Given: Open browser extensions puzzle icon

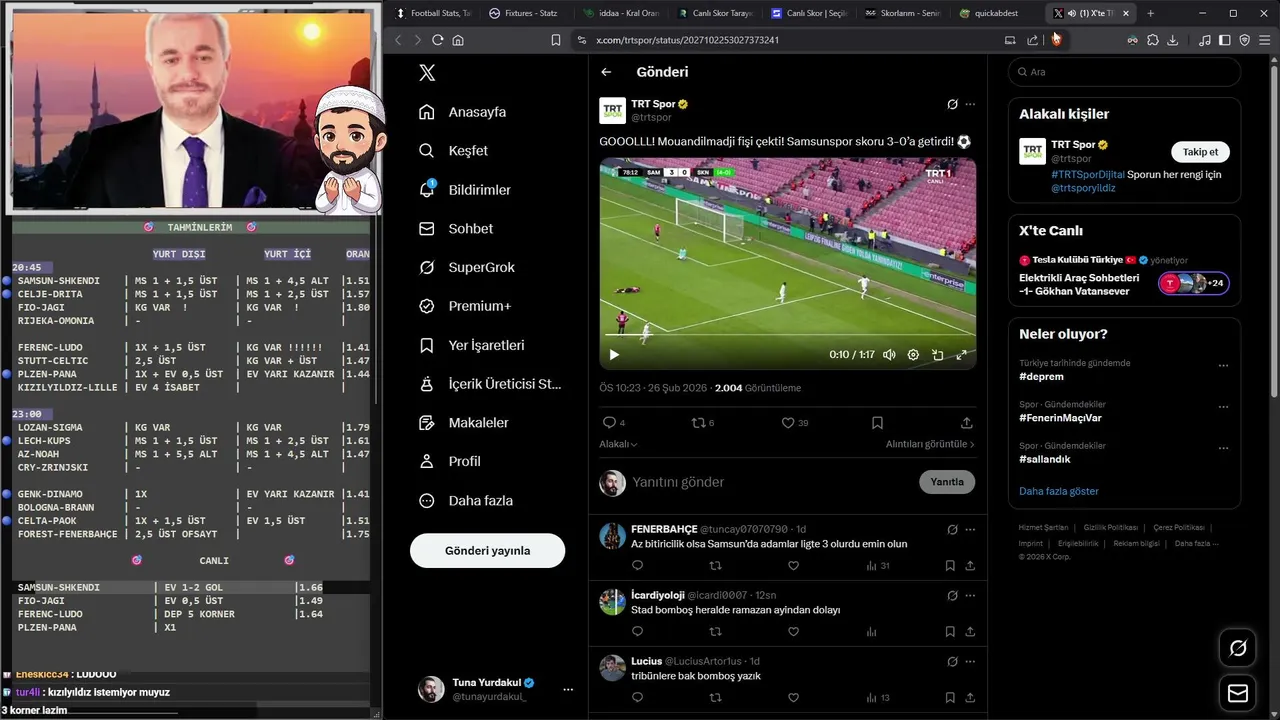Looking at the screenshot, I should coord(1153,40).
